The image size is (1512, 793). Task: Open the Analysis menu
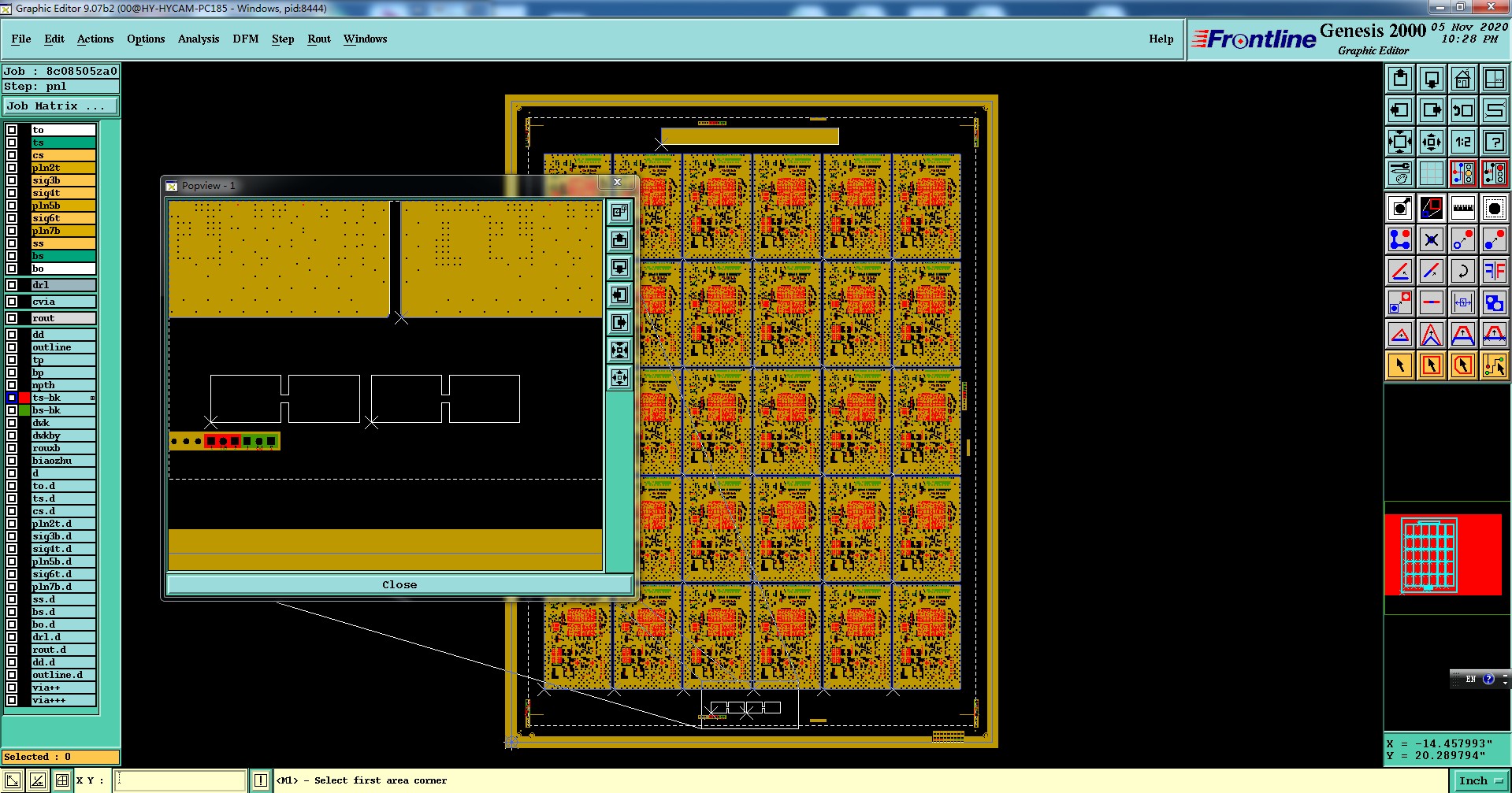pos(199,39)
